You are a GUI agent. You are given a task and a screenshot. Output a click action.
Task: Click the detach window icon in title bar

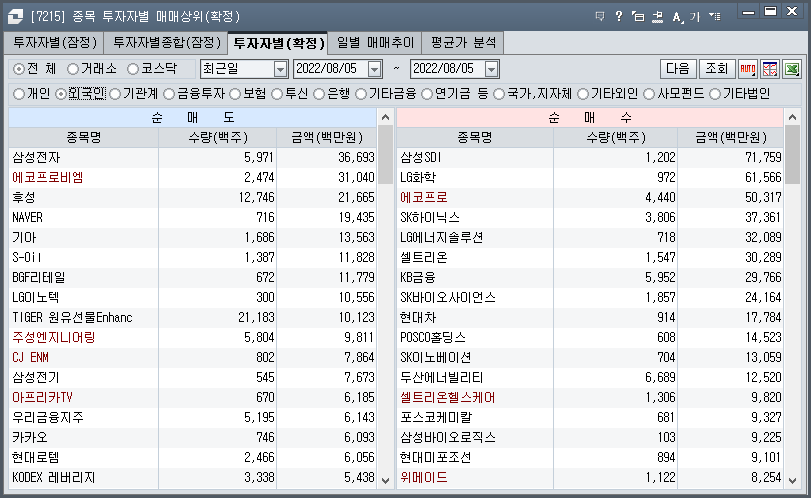(x=638, y=17)
